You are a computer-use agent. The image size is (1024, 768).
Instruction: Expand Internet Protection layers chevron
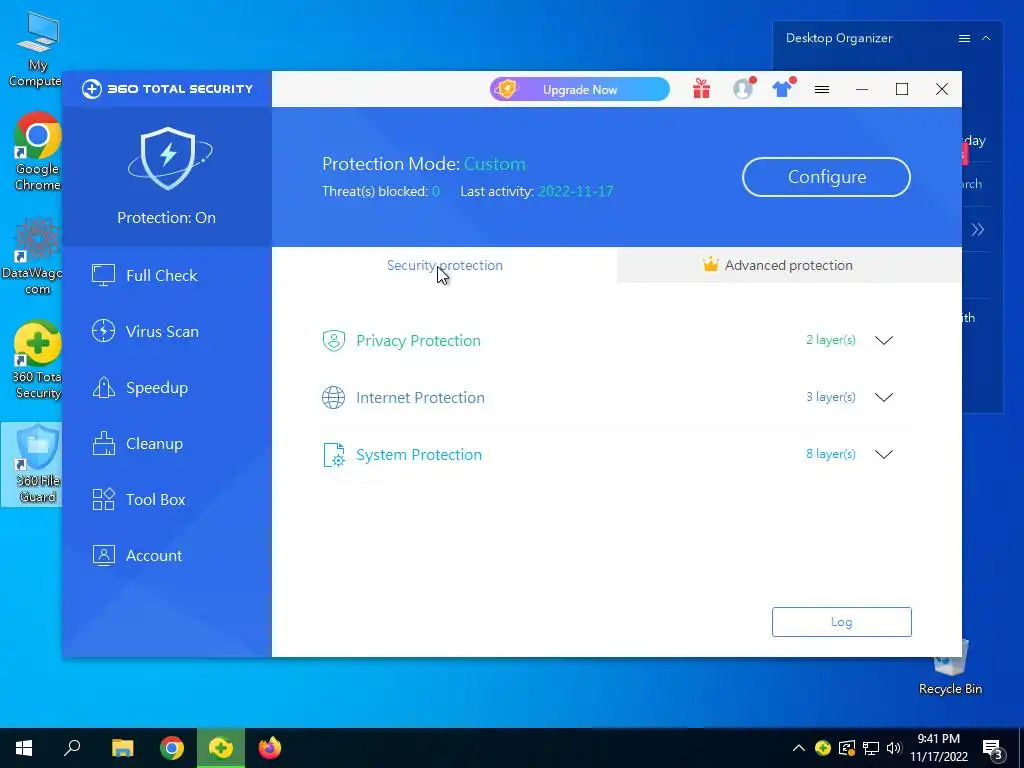click(x=884, y=397)
